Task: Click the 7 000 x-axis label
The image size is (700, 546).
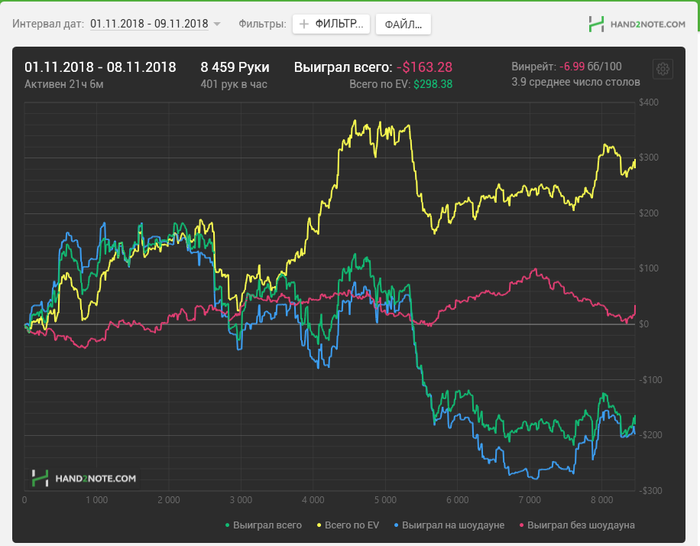Action: [529, 500]
